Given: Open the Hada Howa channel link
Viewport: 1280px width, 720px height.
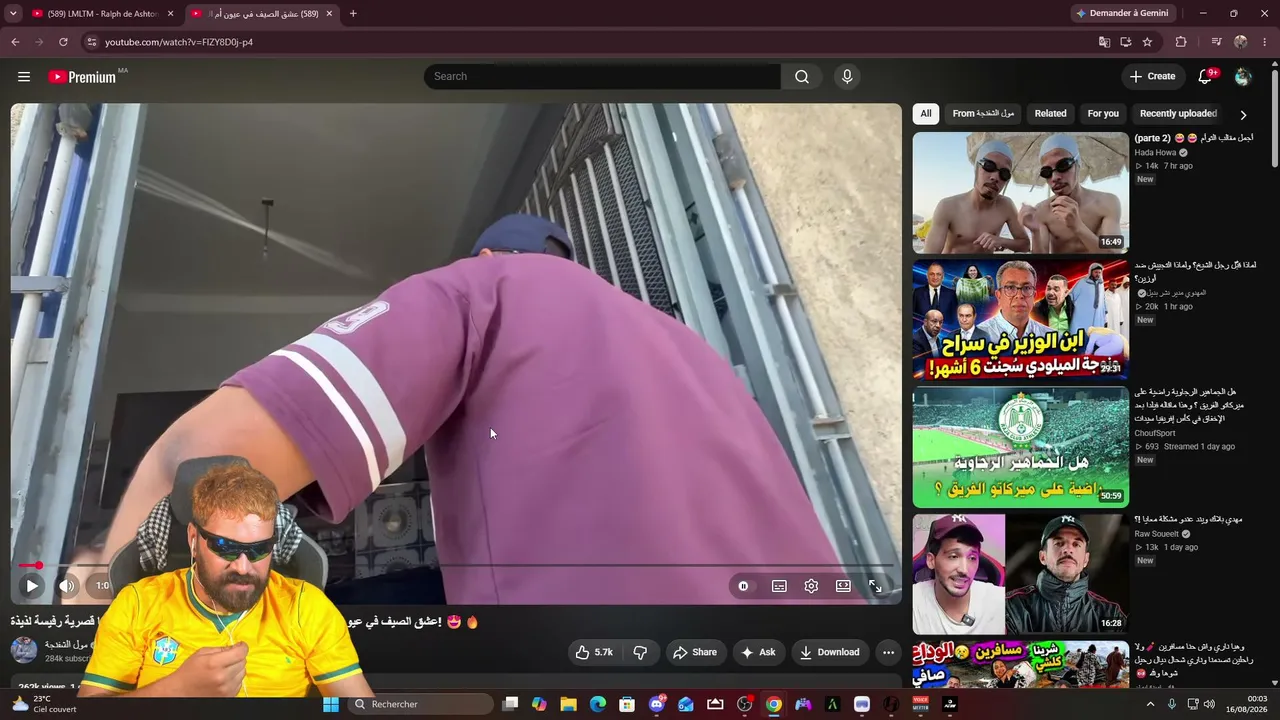Looking at the screenshot, I should (x=1155, y=153).
